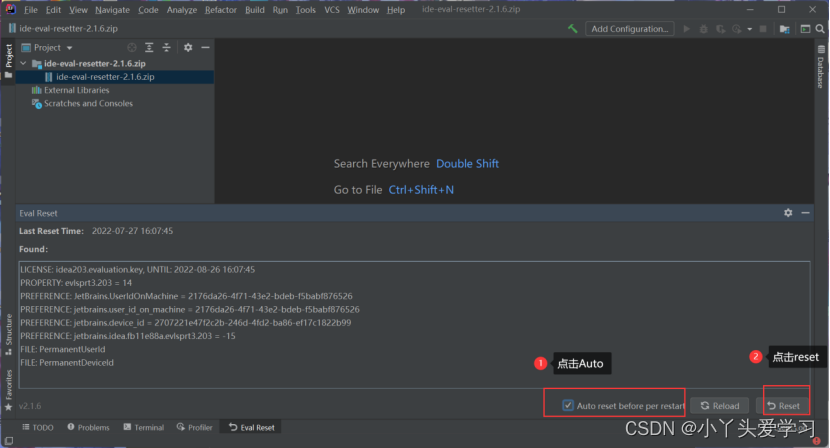Open Project panel gear settings
830x448 pixels.
click(x=188, y=48)
